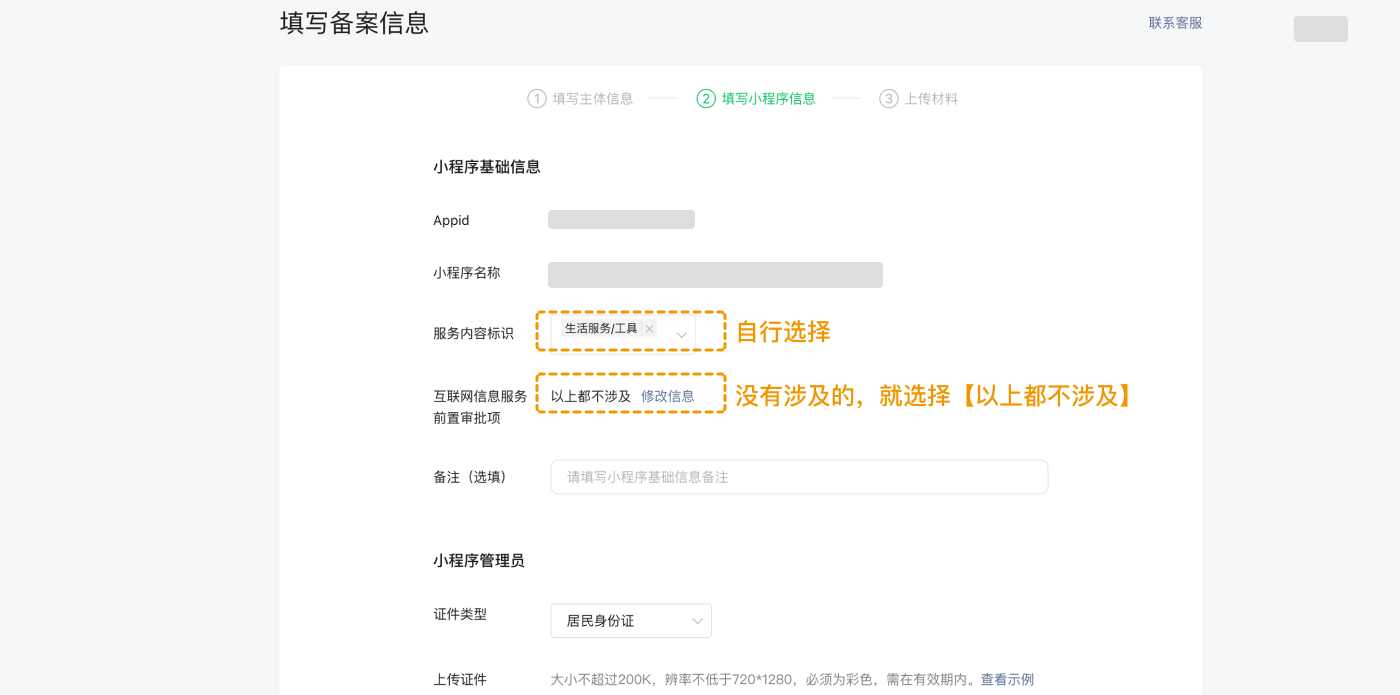
Task: Open the 查看示例 example link
Action: (x=1007, y=679)
